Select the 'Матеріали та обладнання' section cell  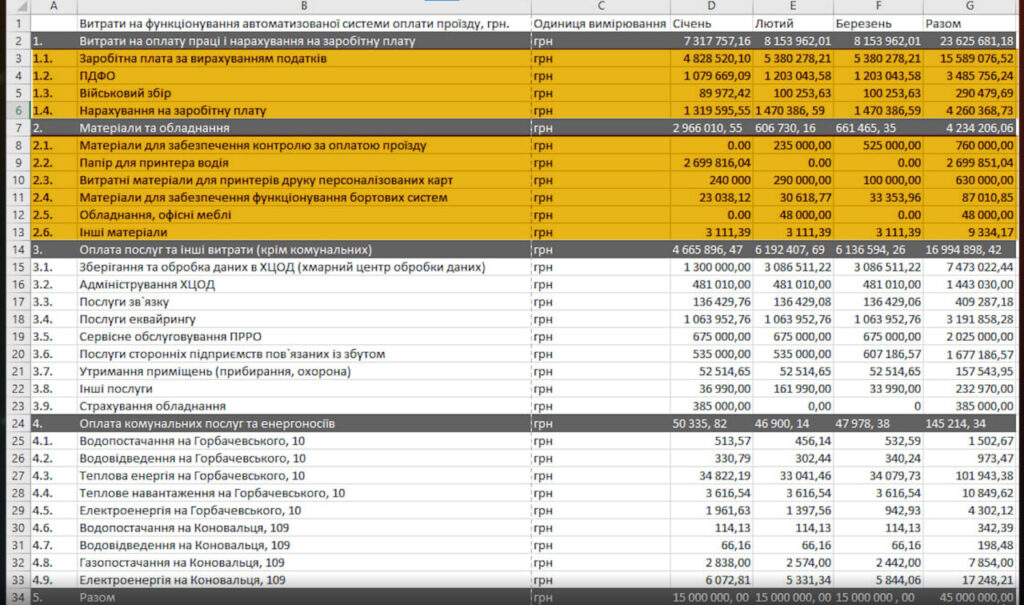tap(304, 128)
